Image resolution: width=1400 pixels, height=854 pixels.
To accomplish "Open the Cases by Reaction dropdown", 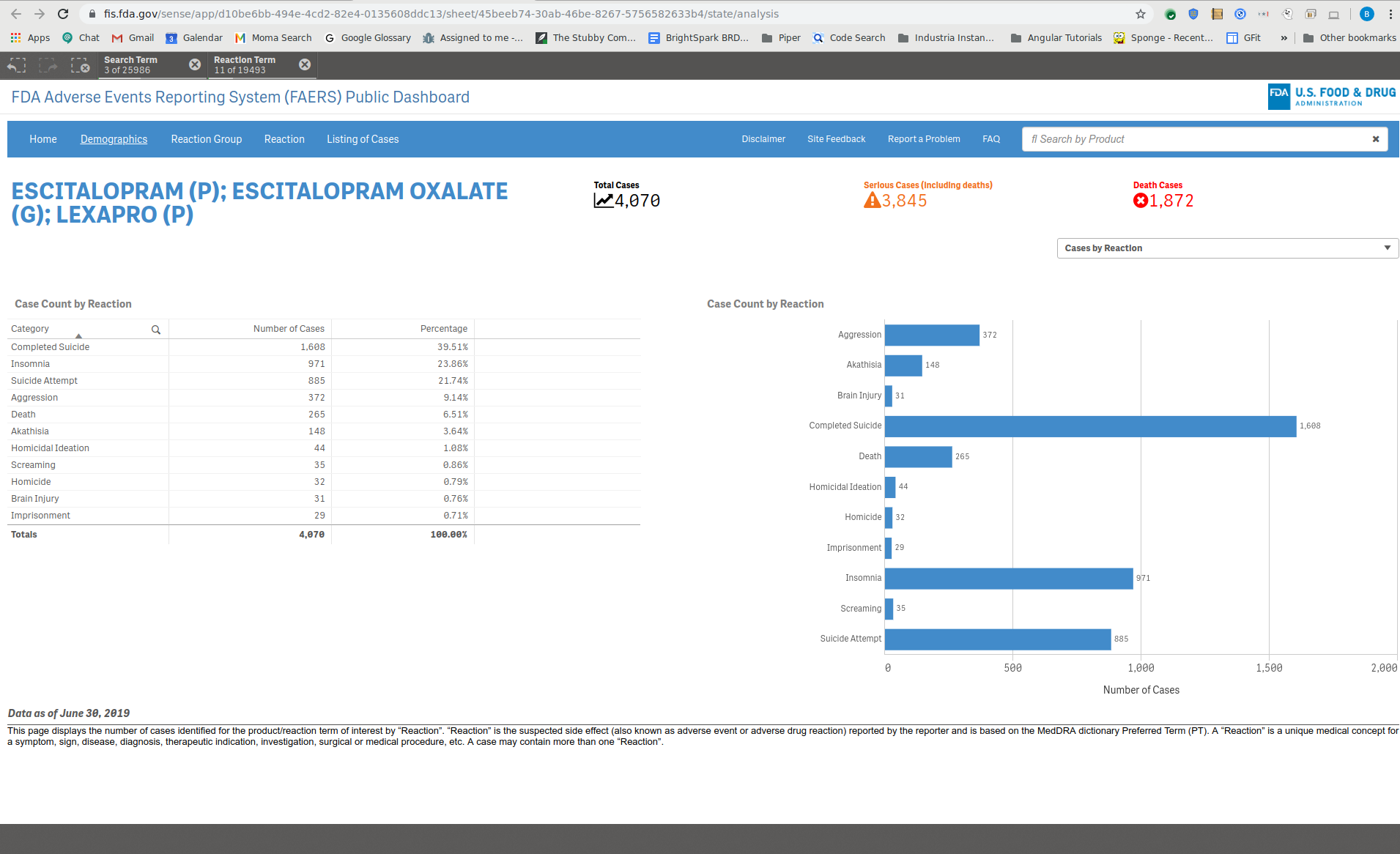I will [1227, 248].
